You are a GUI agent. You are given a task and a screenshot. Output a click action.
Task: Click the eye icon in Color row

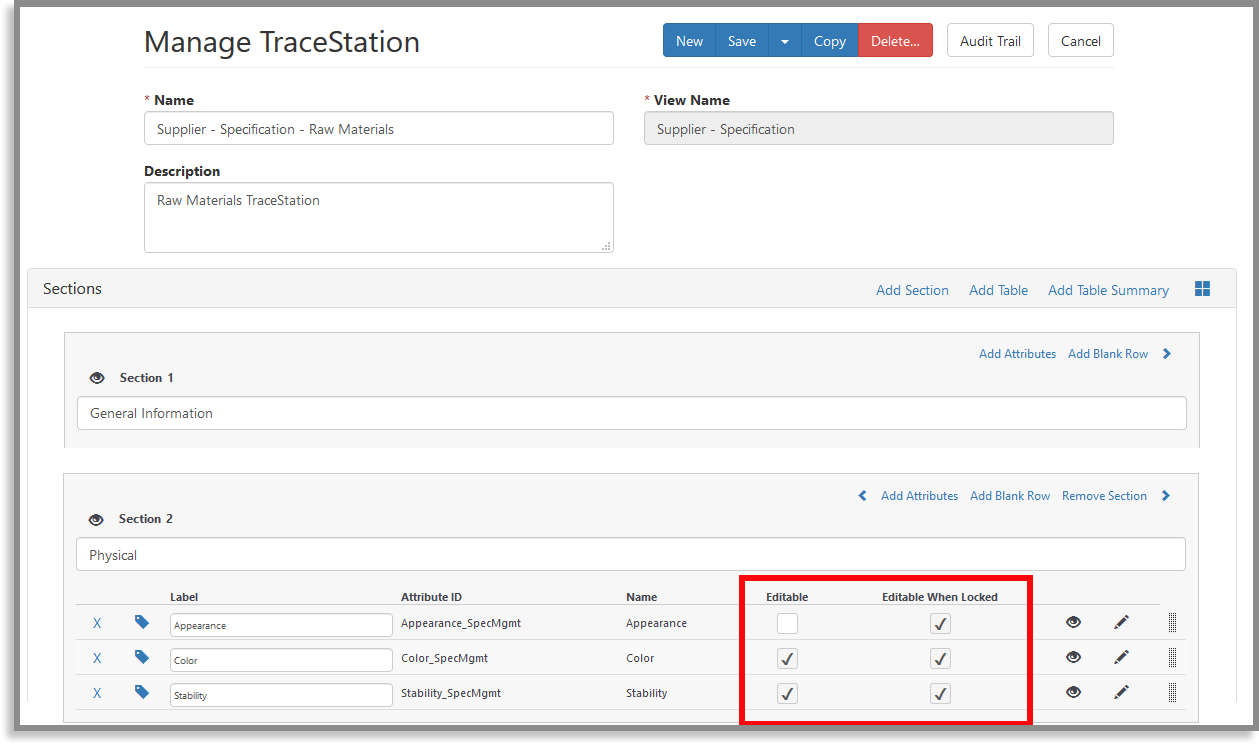[x=1074, y=657]
